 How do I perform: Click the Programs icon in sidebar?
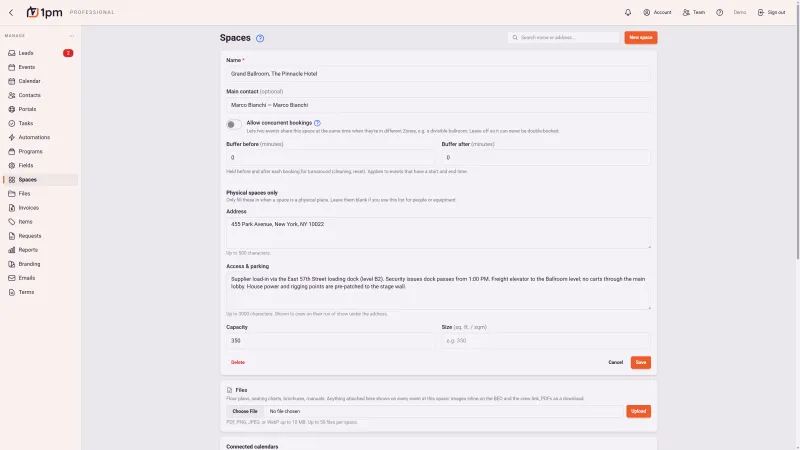[12, 152]
